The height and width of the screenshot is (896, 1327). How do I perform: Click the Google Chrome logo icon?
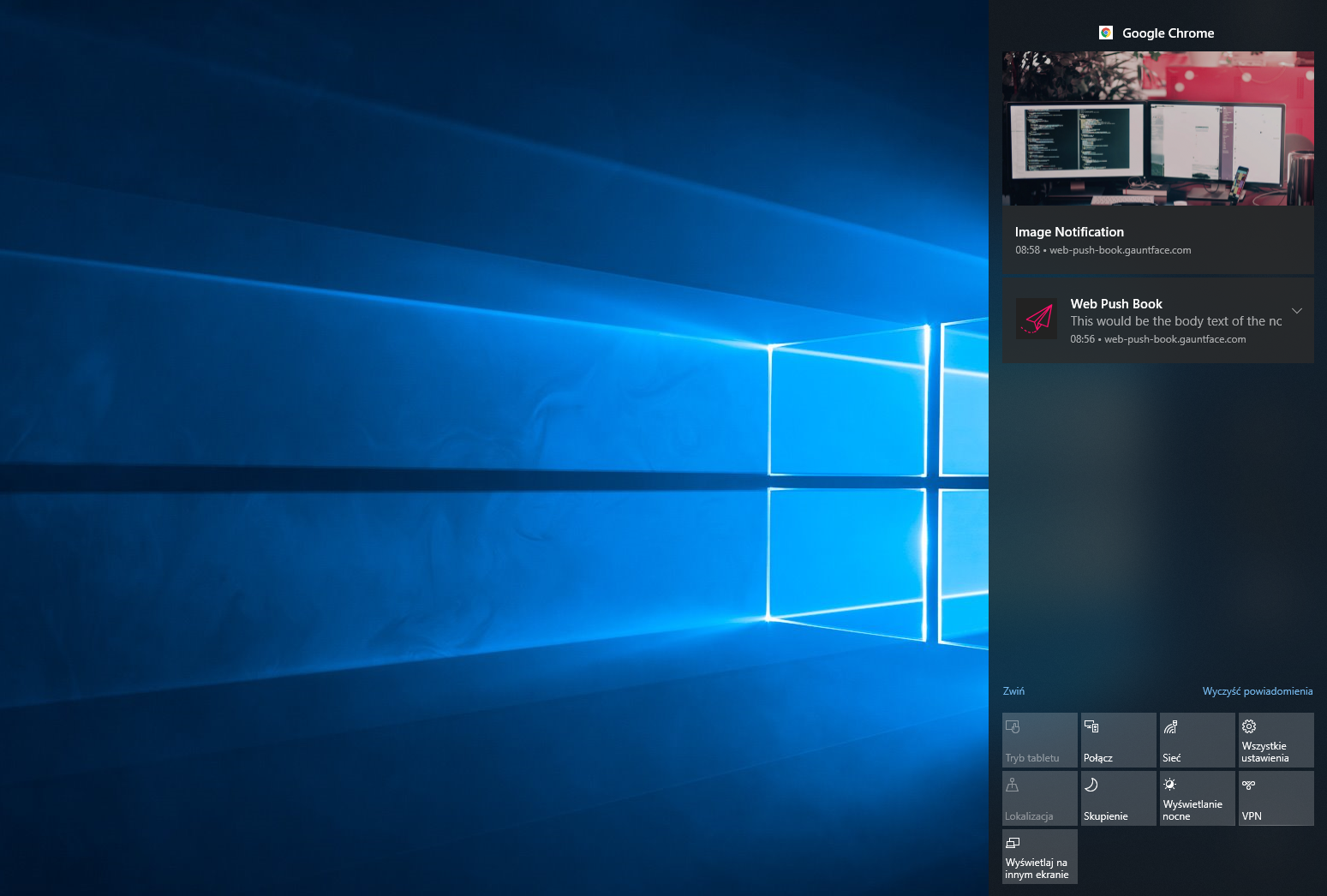click(1106, 33)
